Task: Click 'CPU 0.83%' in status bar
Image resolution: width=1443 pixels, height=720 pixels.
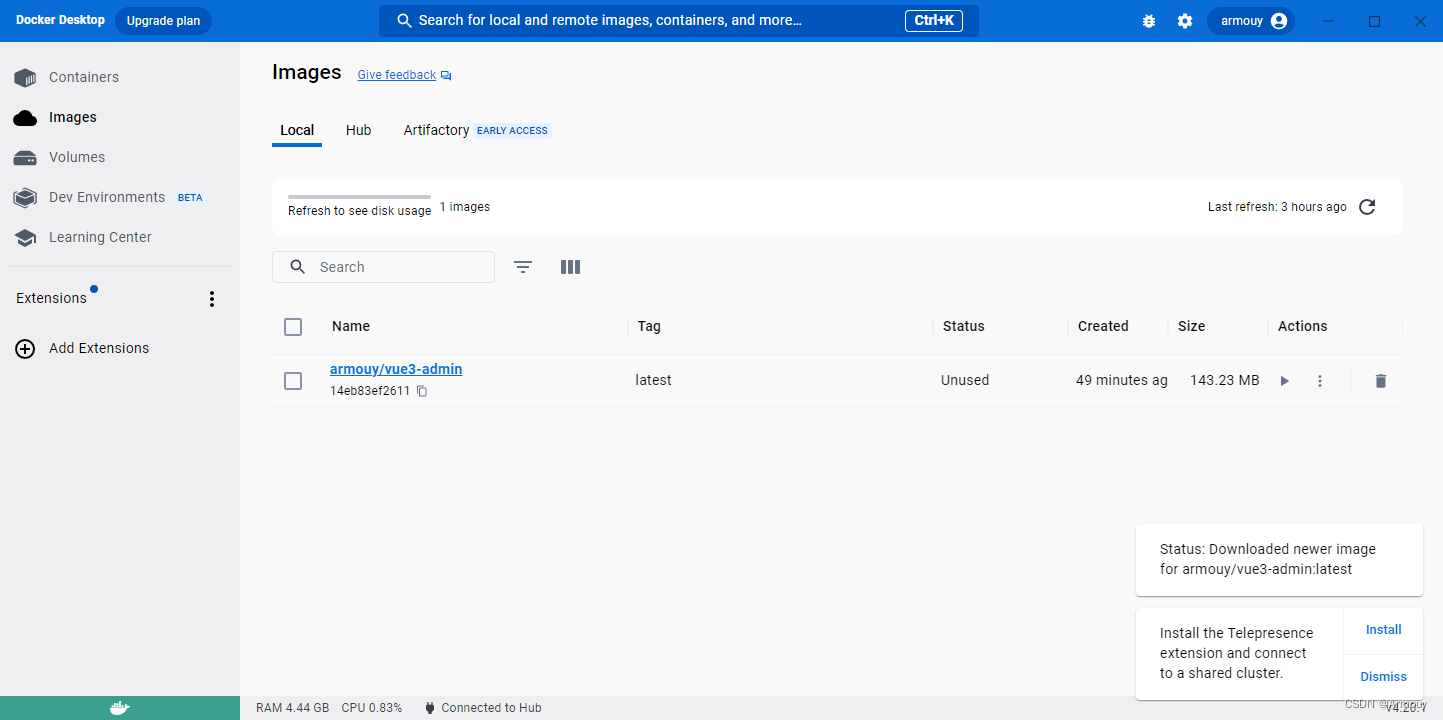Action: pyautogui.click(x=372, y=708)
